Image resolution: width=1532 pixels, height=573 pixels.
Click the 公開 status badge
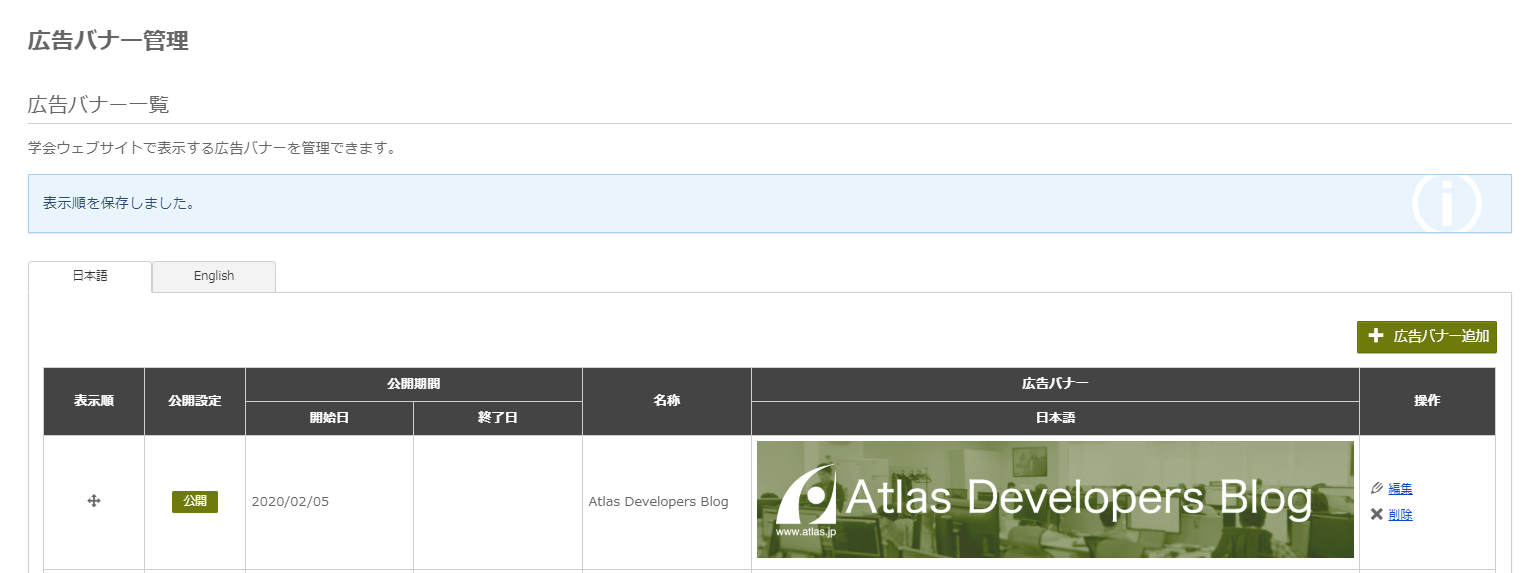click(195, 501)
